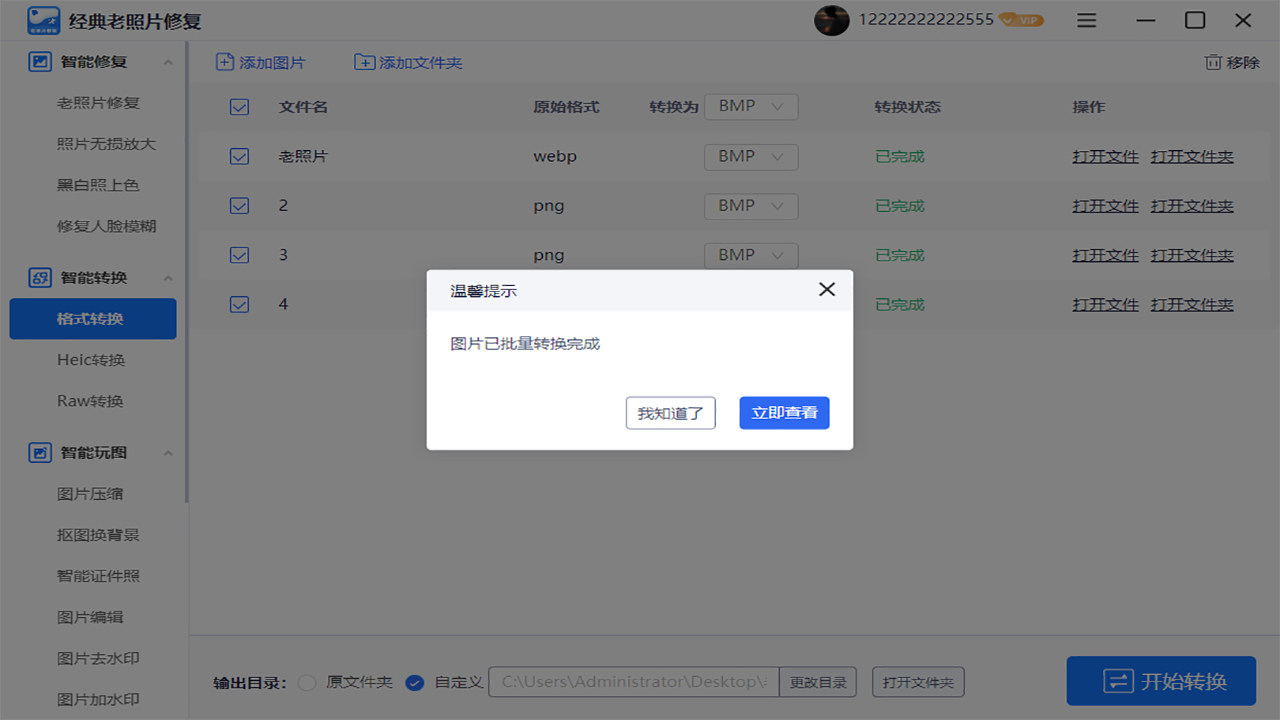The width and height of the screenshot is (1280, 720).
Task: Collapse the 智能修复 sidebar section
Action: (x=168, y=61)
